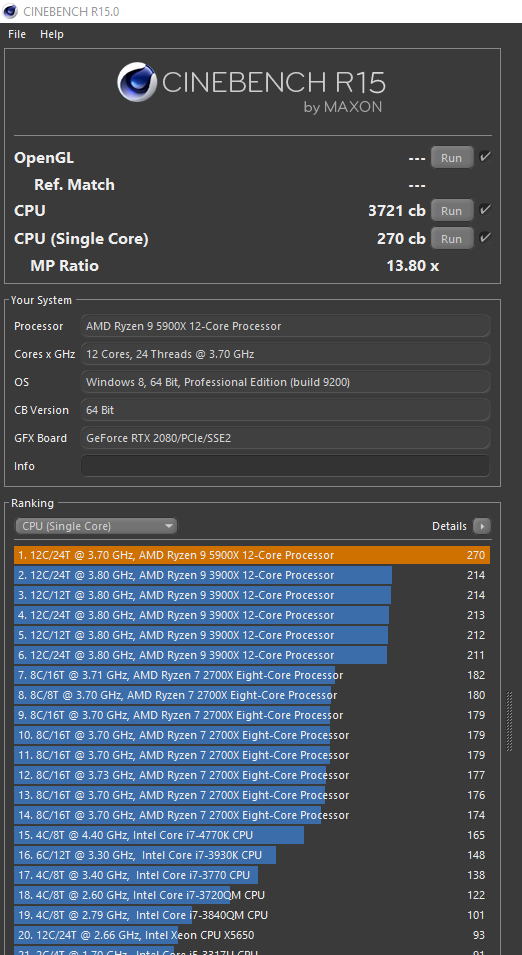Screen dimensions: 522x955
Task: Select rank 19 Intel Core i7-3840QM row
Action: click(x=252, y=915)
